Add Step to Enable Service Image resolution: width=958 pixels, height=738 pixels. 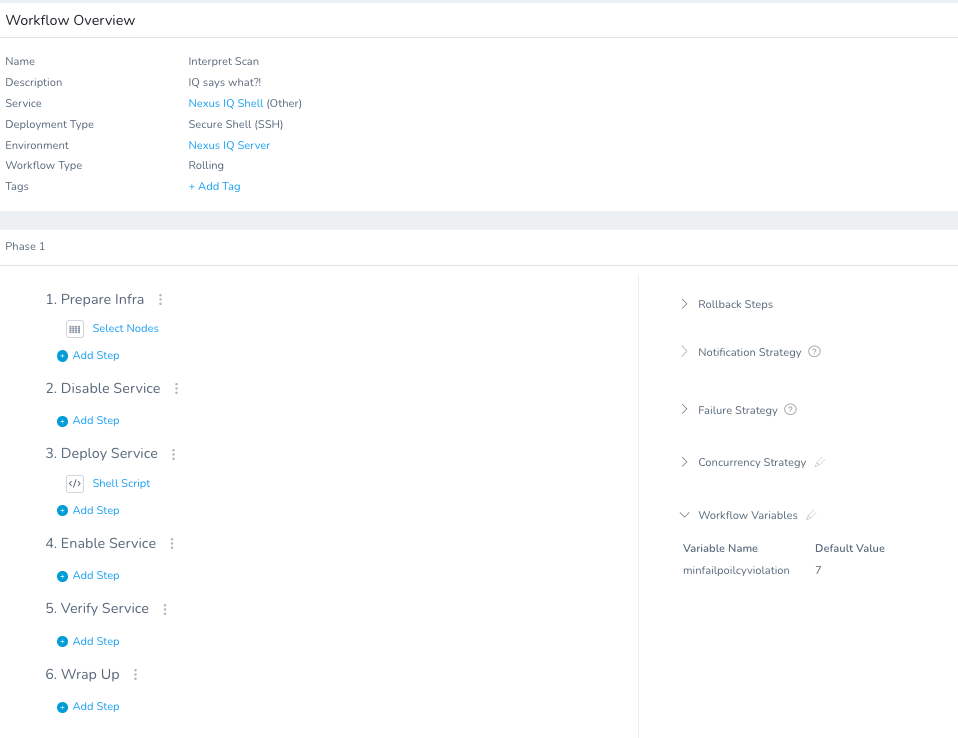point(96,575)
